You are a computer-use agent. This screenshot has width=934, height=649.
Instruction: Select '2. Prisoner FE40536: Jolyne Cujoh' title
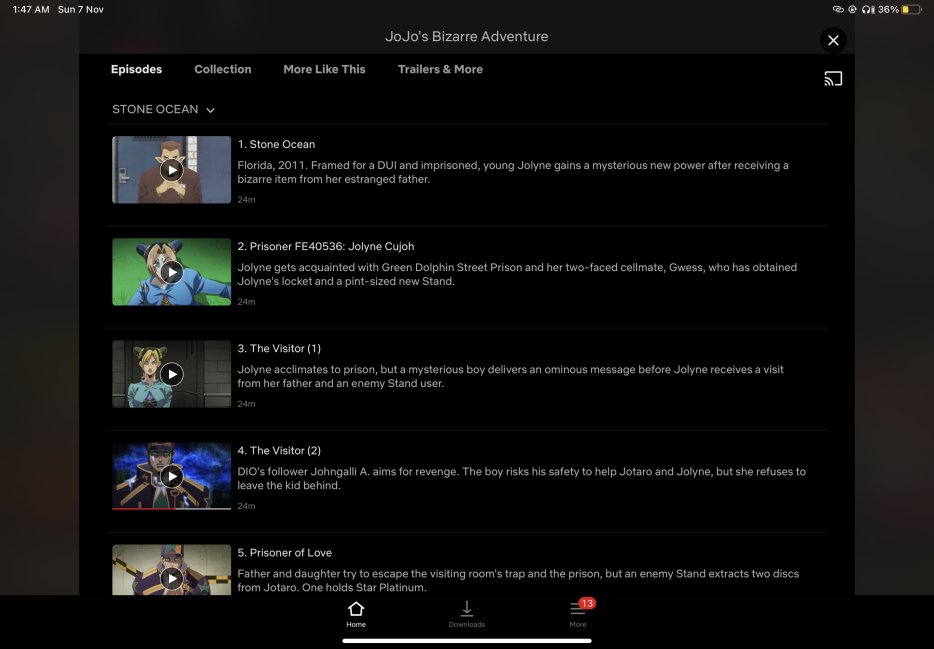click(326, 247)
